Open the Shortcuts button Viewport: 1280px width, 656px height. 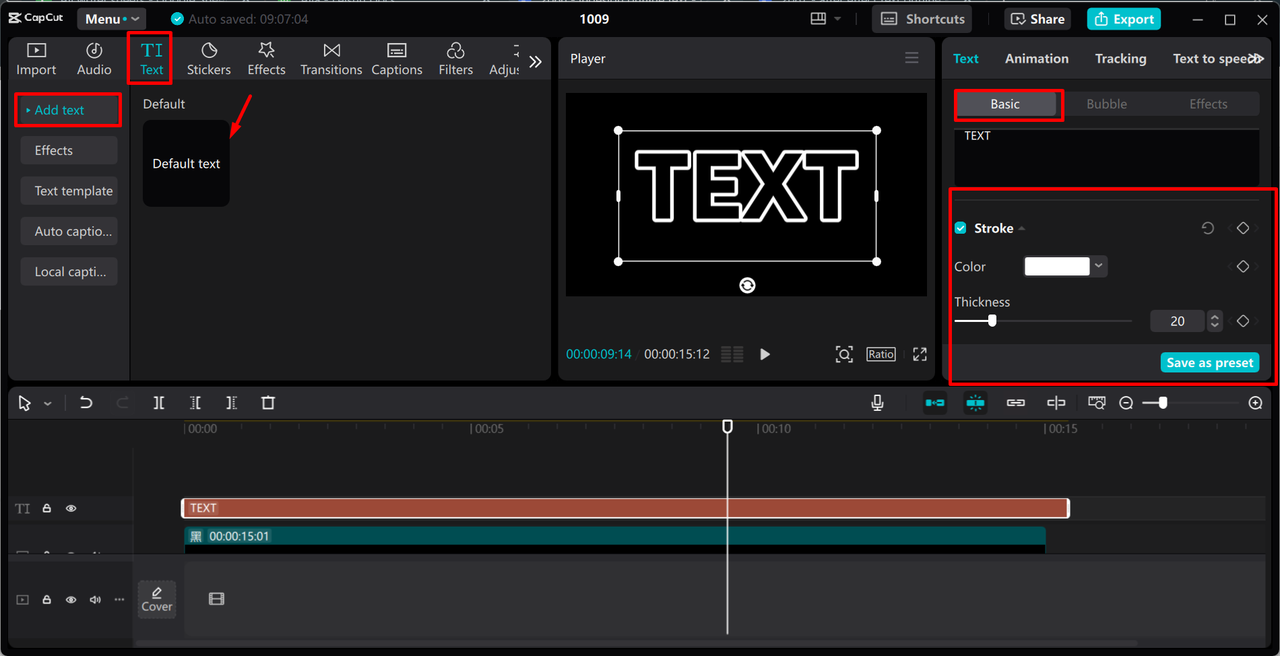[922, 19]
